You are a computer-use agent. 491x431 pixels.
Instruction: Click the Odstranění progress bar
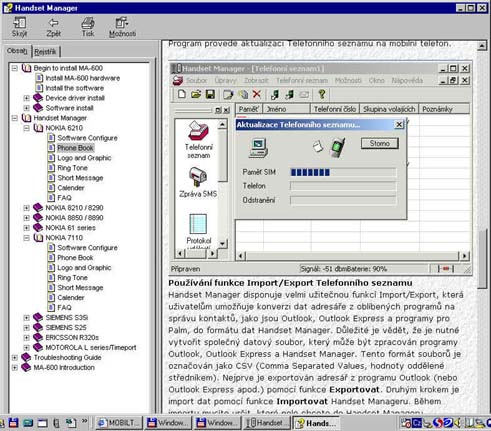pos(343,200)
